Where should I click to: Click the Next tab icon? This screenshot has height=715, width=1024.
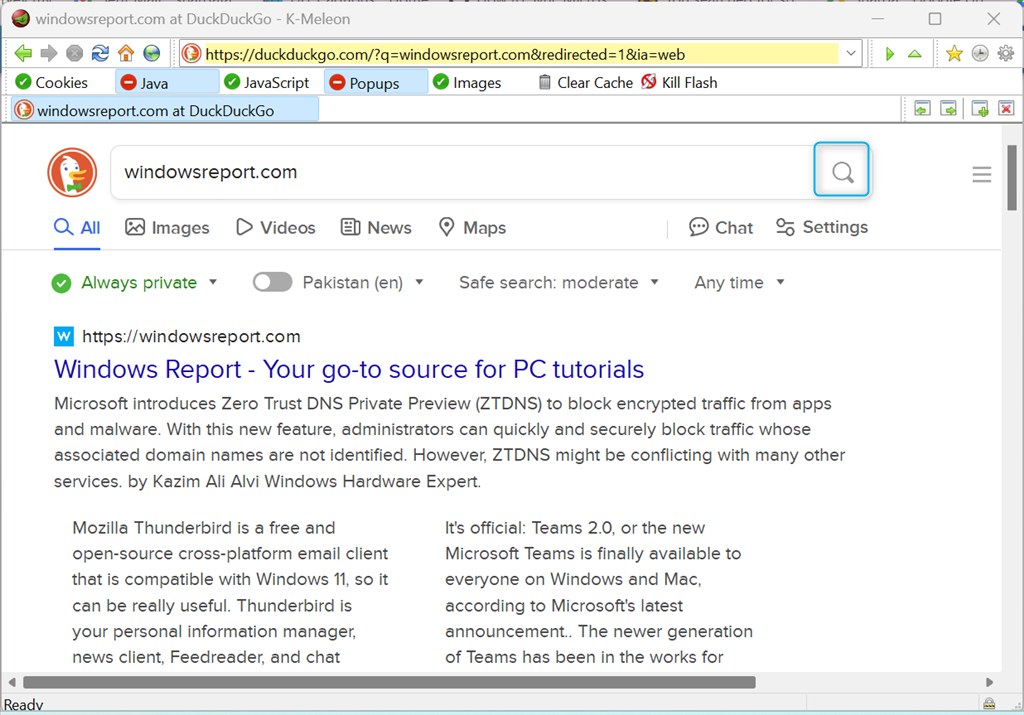pos(948,108)
